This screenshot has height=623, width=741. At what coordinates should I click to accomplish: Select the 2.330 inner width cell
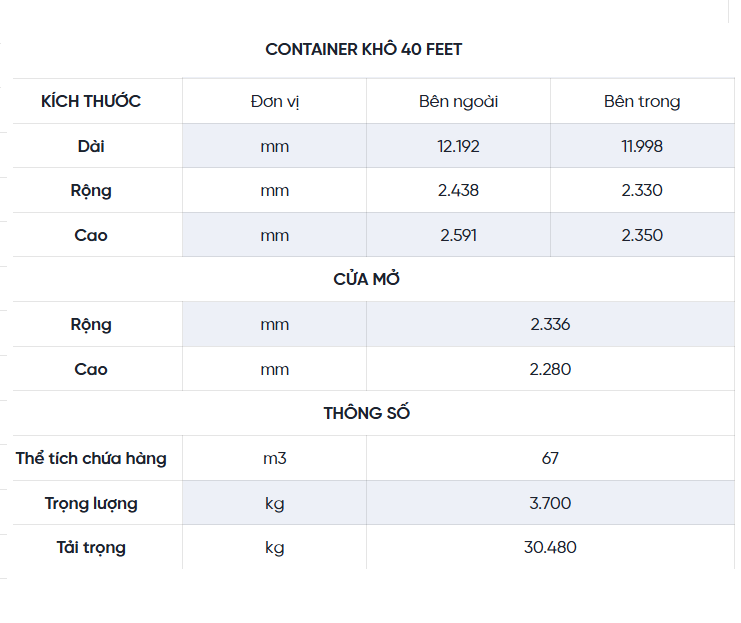pos(642,190)
